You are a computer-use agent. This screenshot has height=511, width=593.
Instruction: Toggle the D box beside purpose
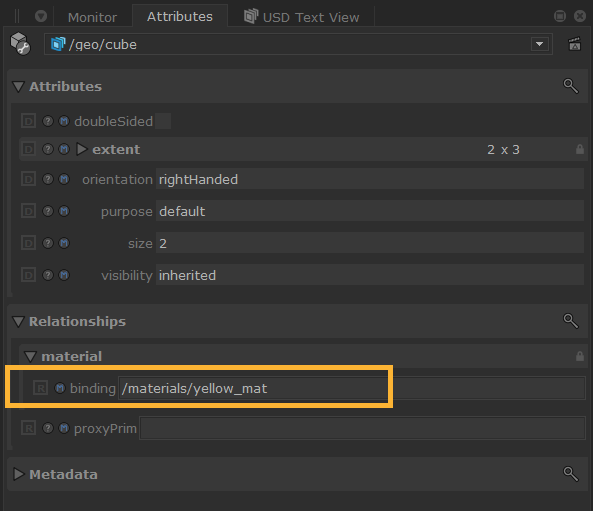pos(28,211)
